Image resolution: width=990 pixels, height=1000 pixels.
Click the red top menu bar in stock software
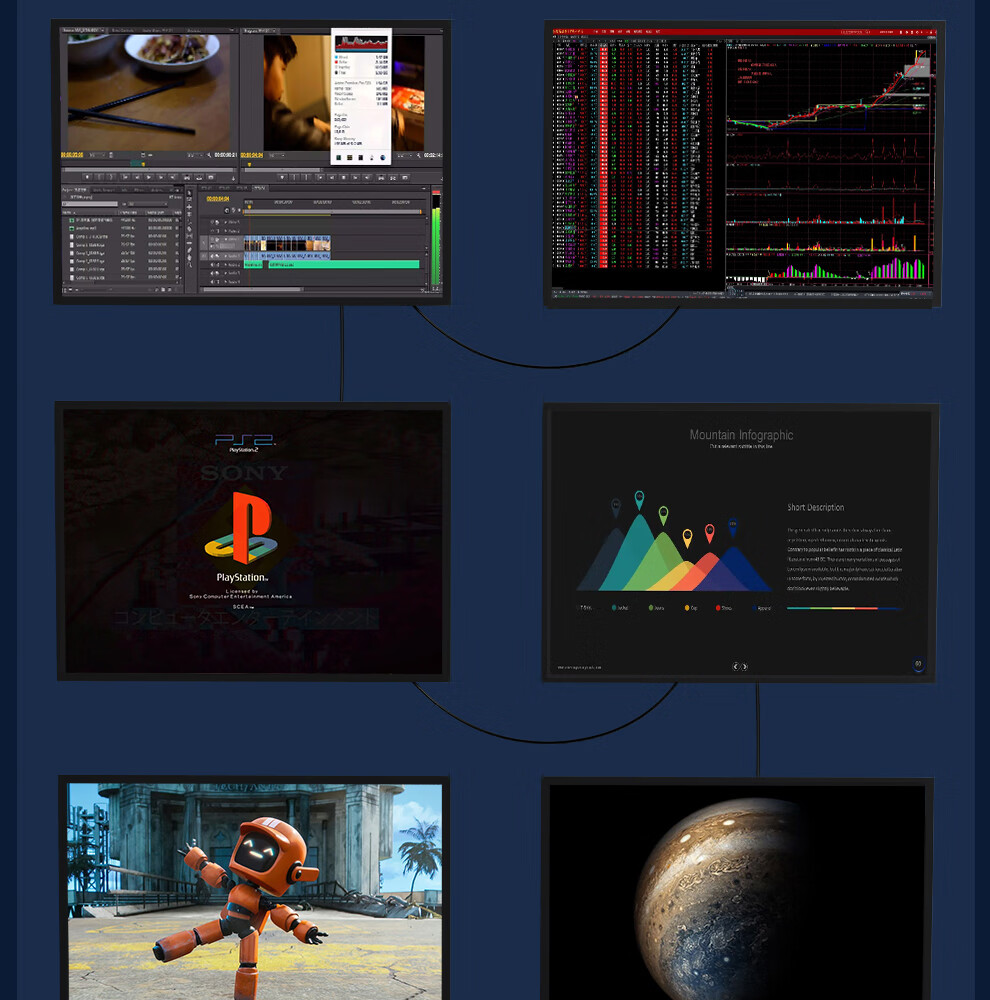744,31
